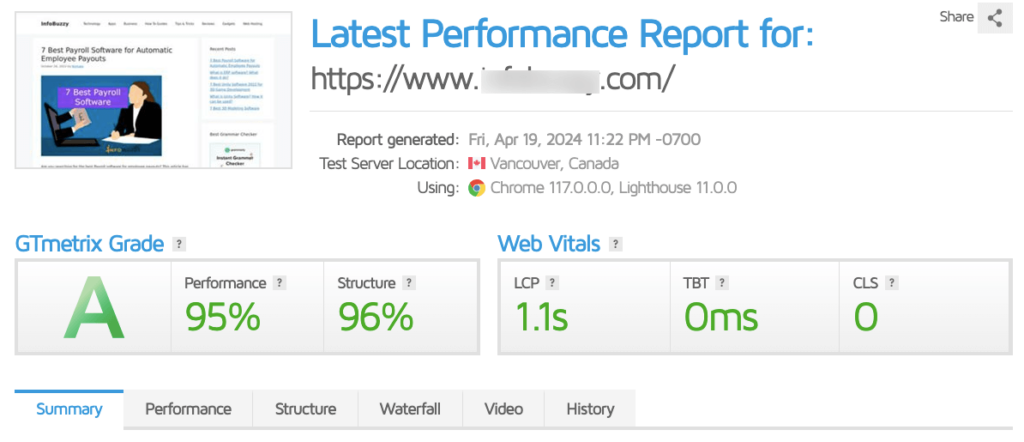Click the Canada flag icon
Viewport: 1024px width, 442px height.
[477, 163]
